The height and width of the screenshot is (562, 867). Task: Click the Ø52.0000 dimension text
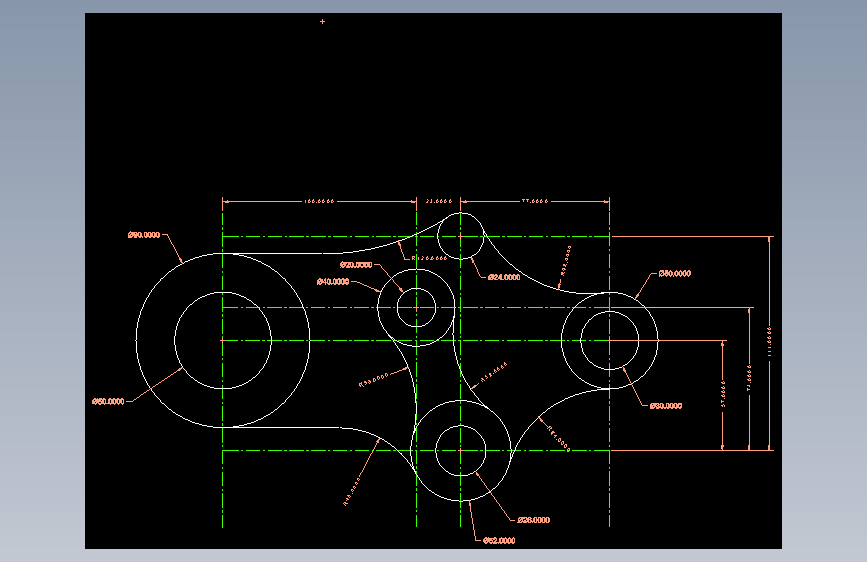(x=499, y=540)
